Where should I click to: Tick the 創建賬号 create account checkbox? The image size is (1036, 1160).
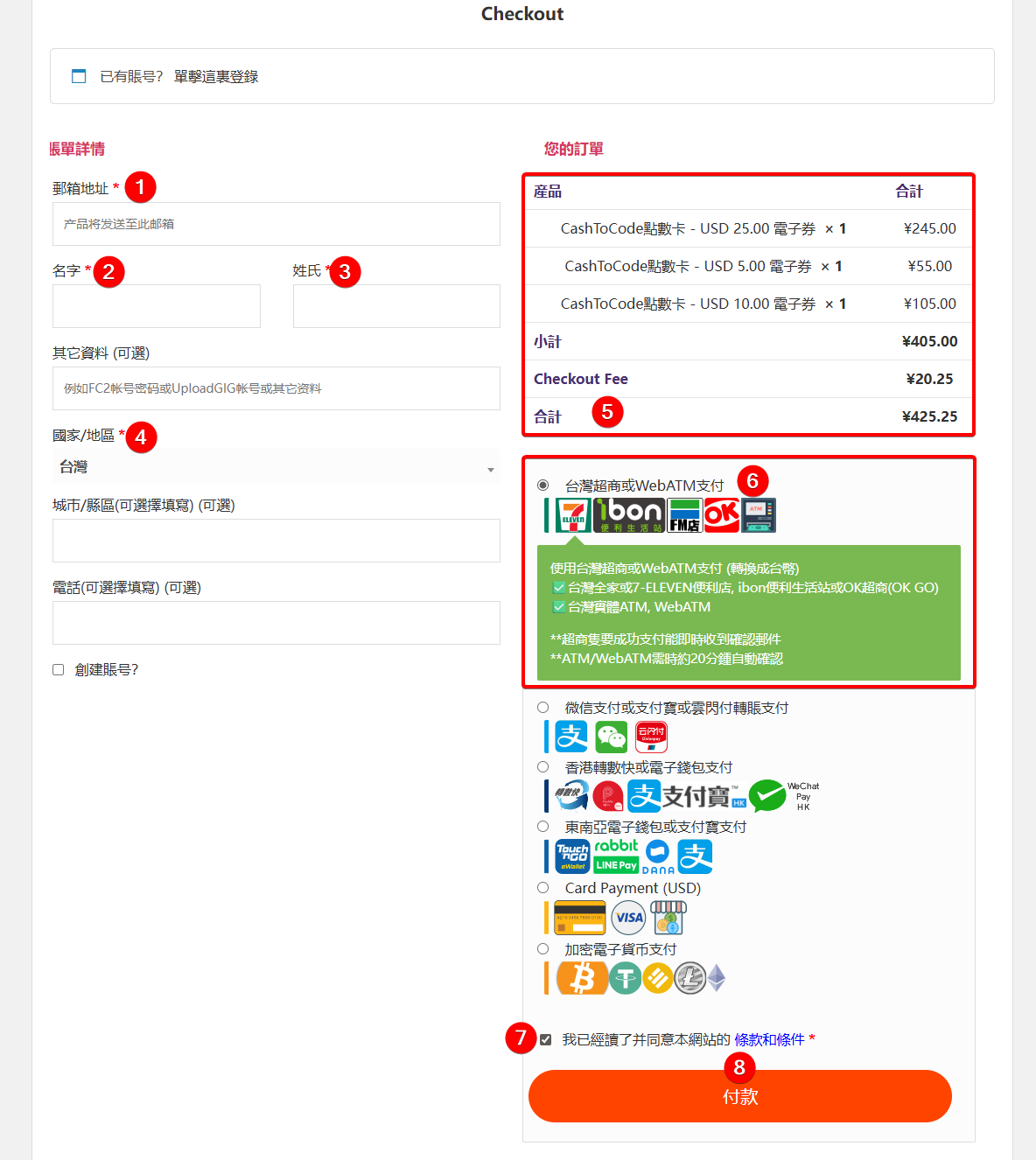(59, 670)
